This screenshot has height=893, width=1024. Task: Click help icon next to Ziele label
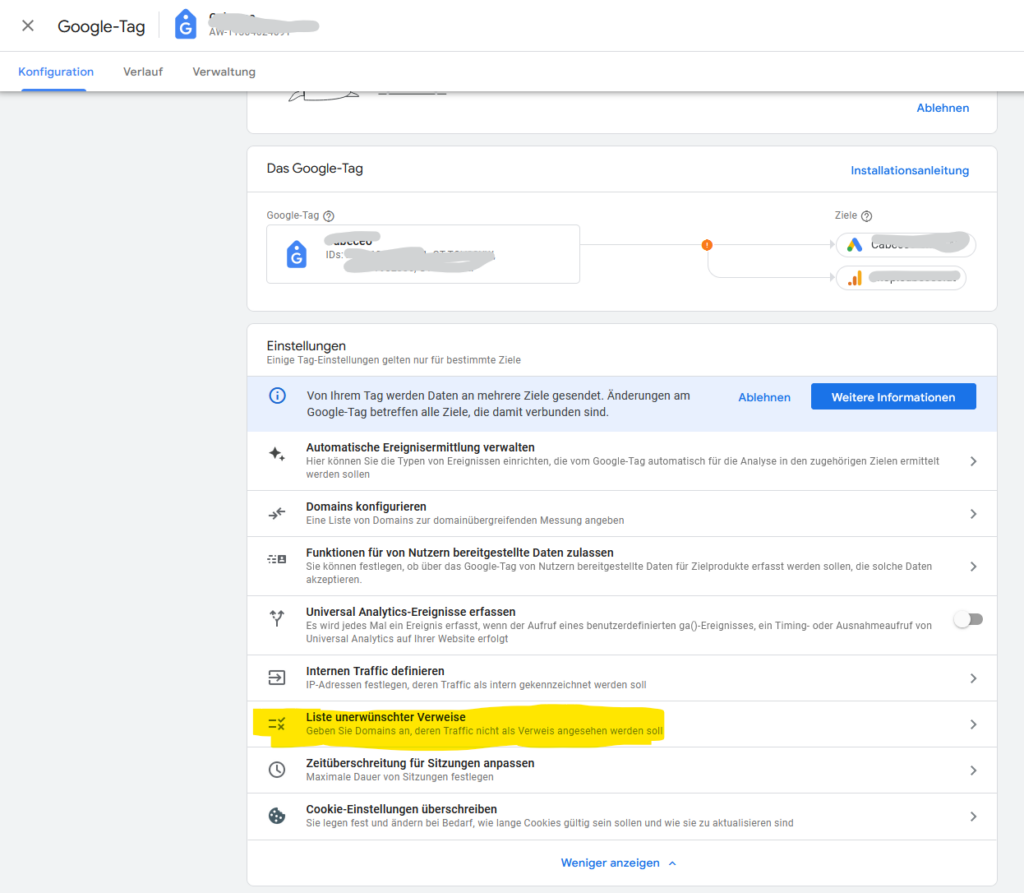click(x=867, y=216)
